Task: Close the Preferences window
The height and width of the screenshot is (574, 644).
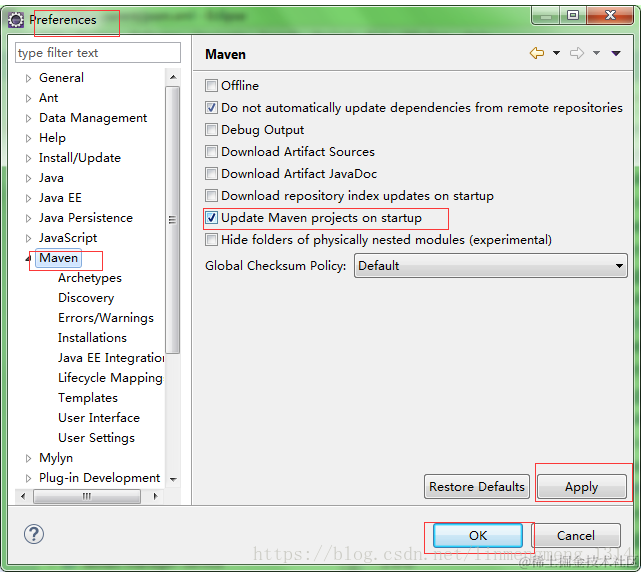Action: (612, 16)
